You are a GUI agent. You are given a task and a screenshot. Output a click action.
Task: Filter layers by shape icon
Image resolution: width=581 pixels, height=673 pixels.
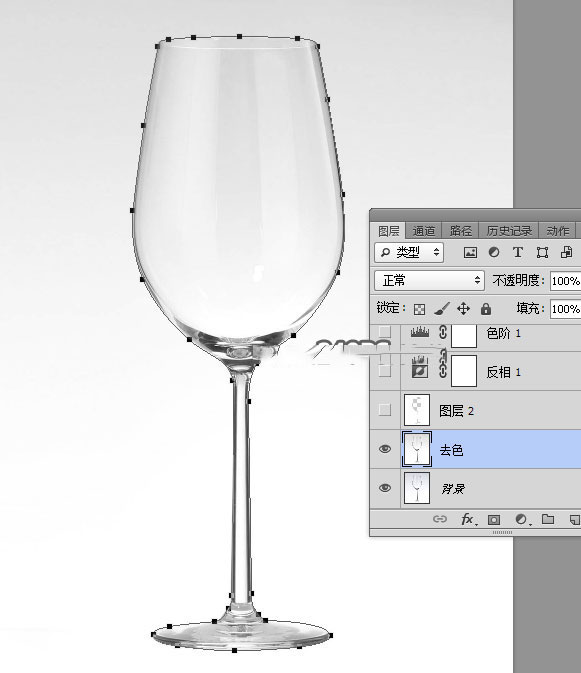(542, 252)
